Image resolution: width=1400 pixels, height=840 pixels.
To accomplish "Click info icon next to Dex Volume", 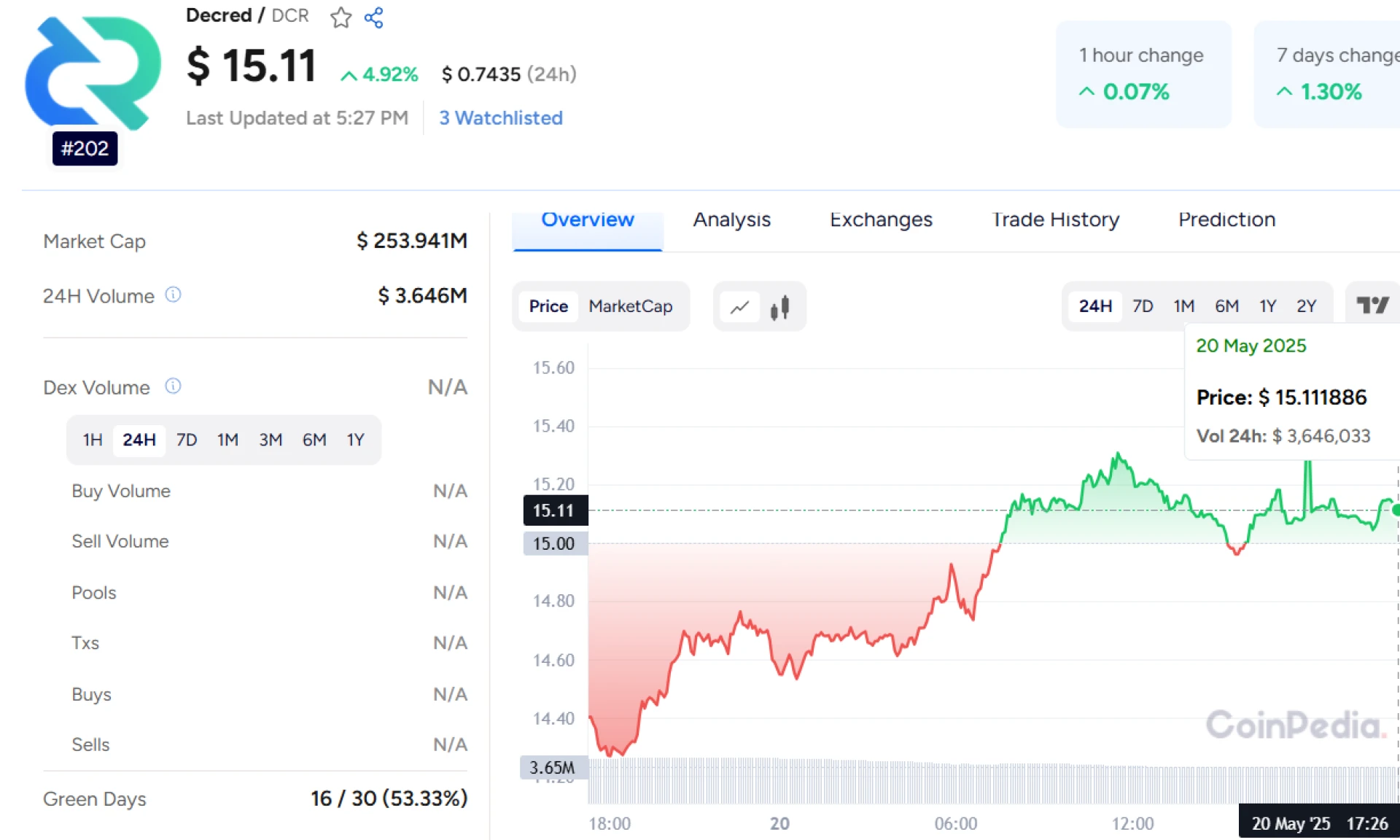I will point(173,386).
